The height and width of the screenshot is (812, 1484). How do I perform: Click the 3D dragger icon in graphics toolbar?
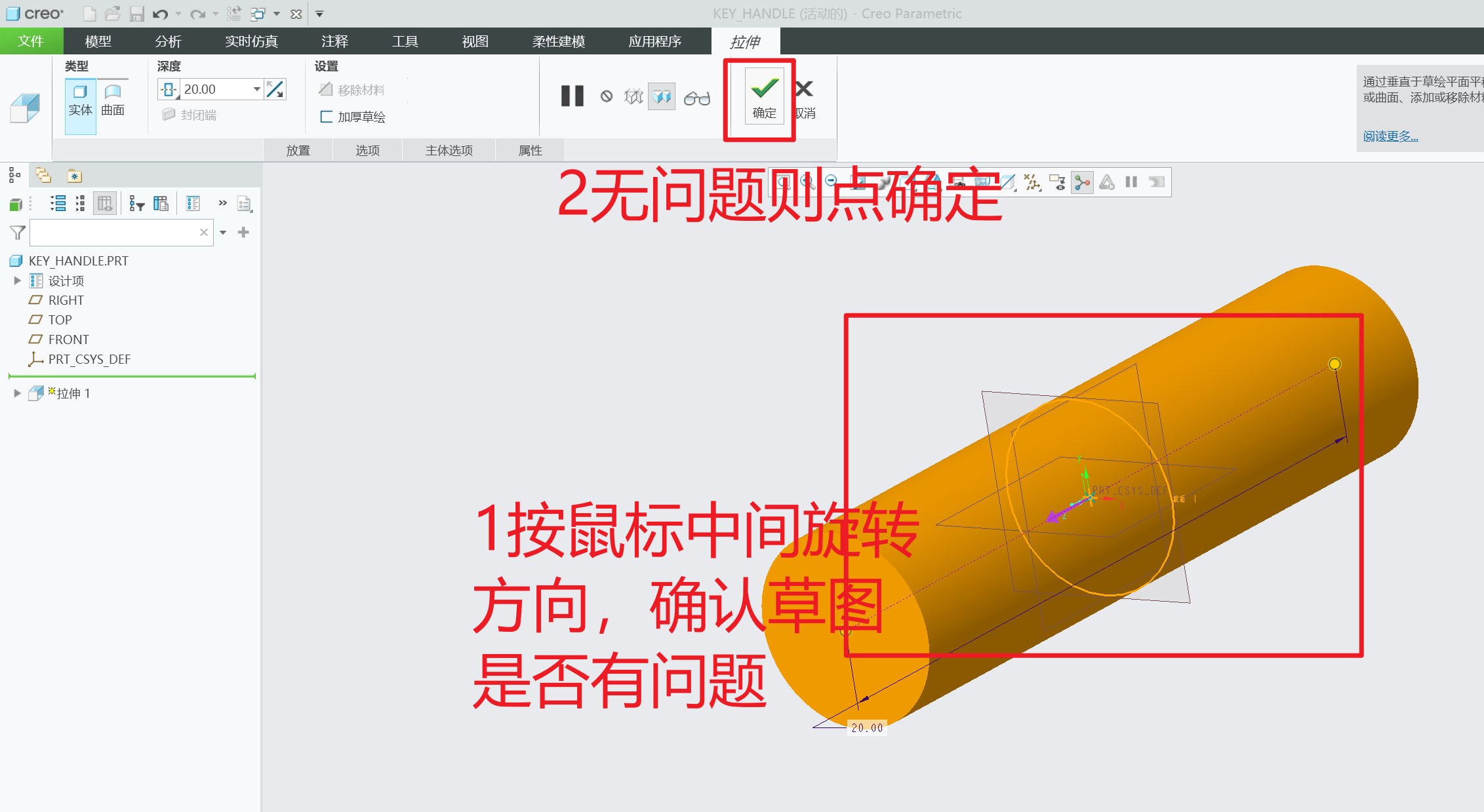(1082, 182)
